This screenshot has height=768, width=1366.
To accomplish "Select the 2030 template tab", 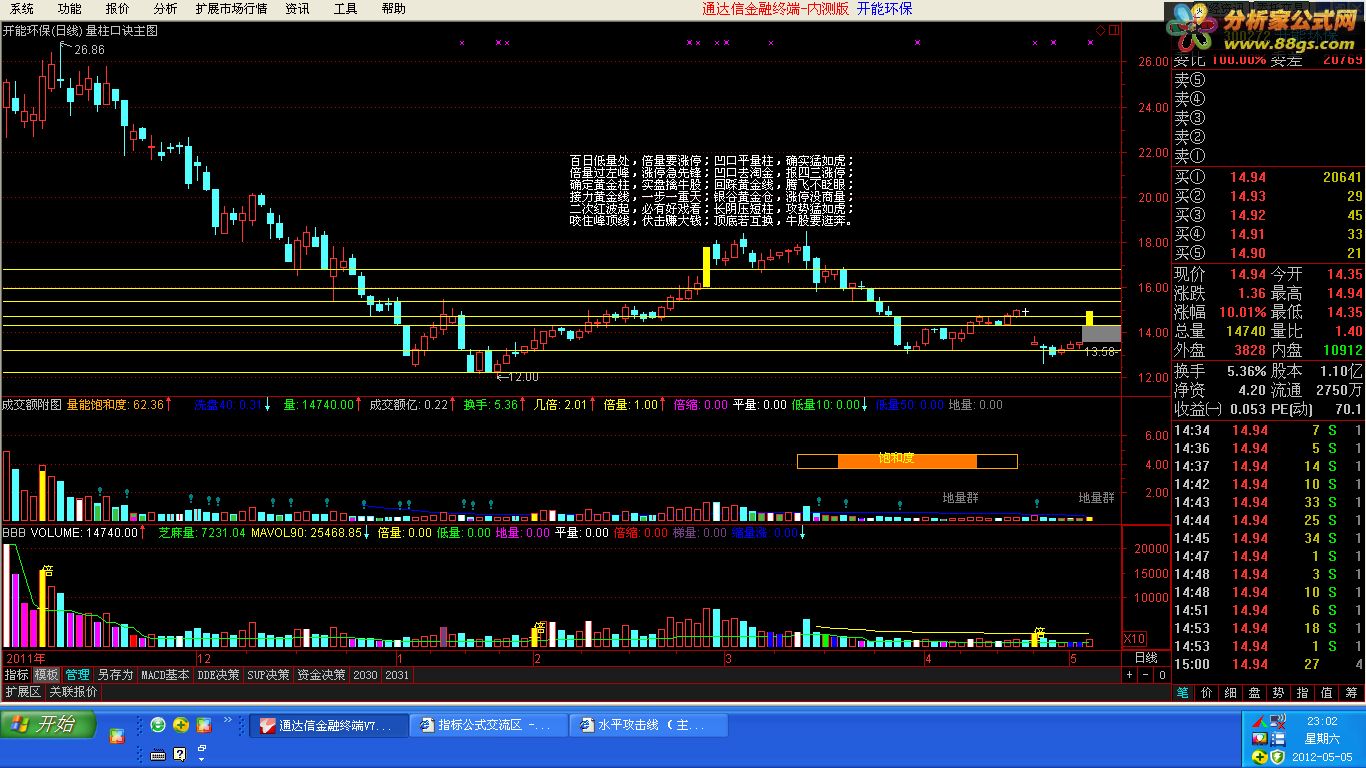I will pos(365,675).
